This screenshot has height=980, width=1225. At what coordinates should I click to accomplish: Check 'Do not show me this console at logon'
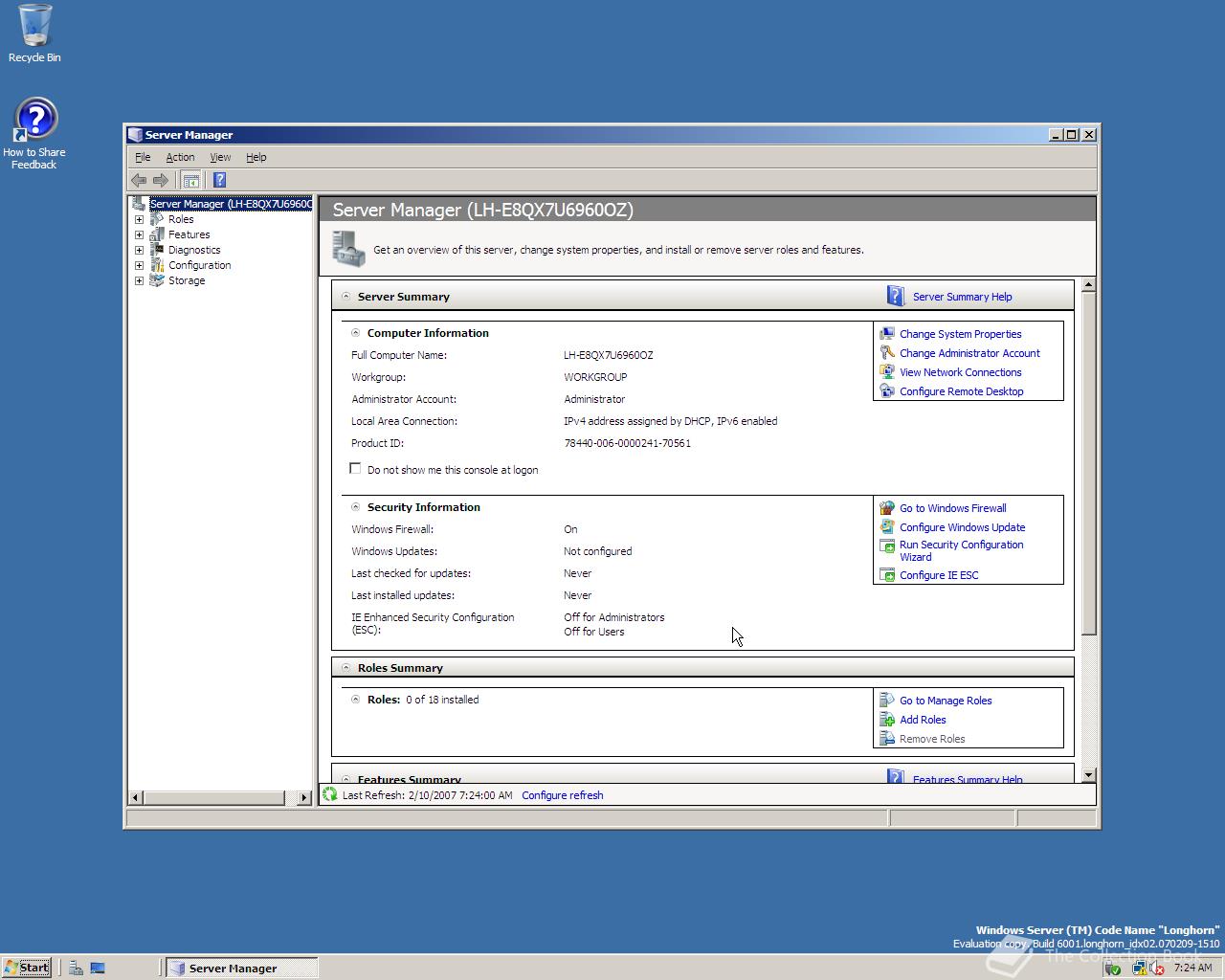[x=355, y=469]
